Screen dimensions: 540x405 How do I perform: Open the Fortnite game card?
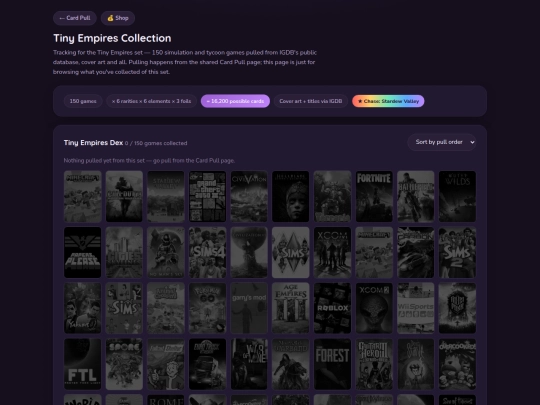click(374, 196)
